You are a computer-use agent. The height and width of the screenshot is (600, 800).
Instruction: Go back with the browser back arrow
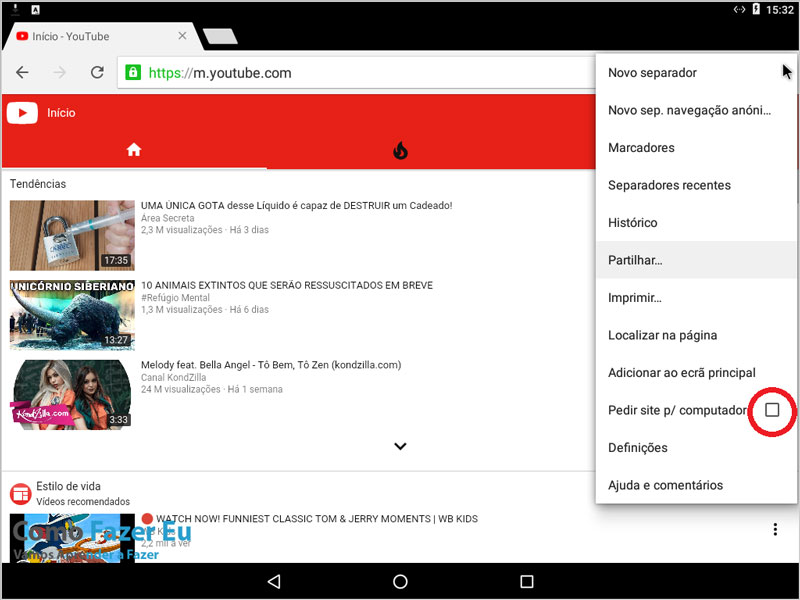(x=22, y=72)
